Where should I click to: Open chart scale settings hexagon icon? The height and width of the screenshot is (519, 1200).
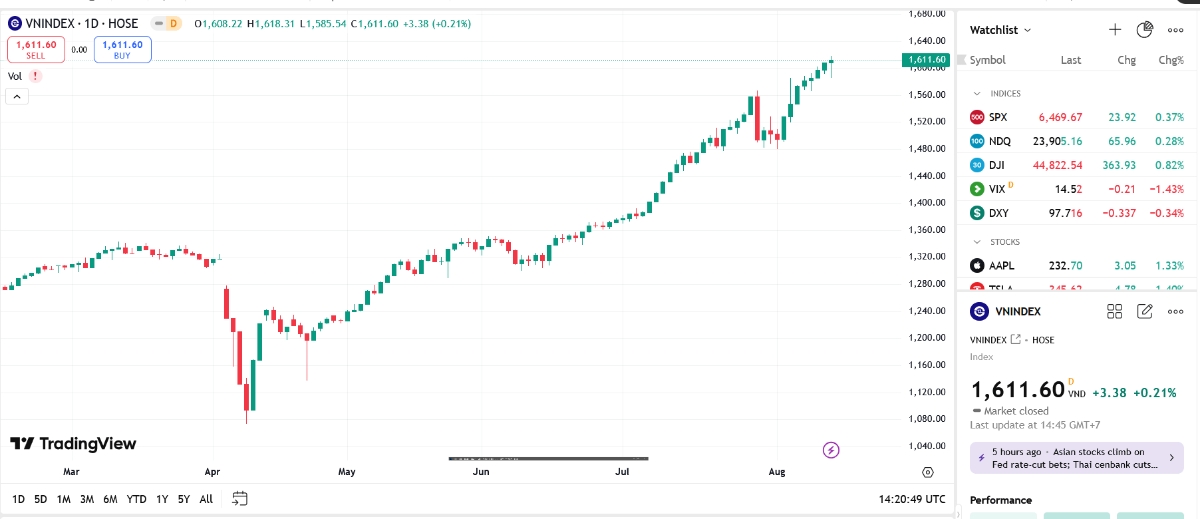[x=927, y=472]
